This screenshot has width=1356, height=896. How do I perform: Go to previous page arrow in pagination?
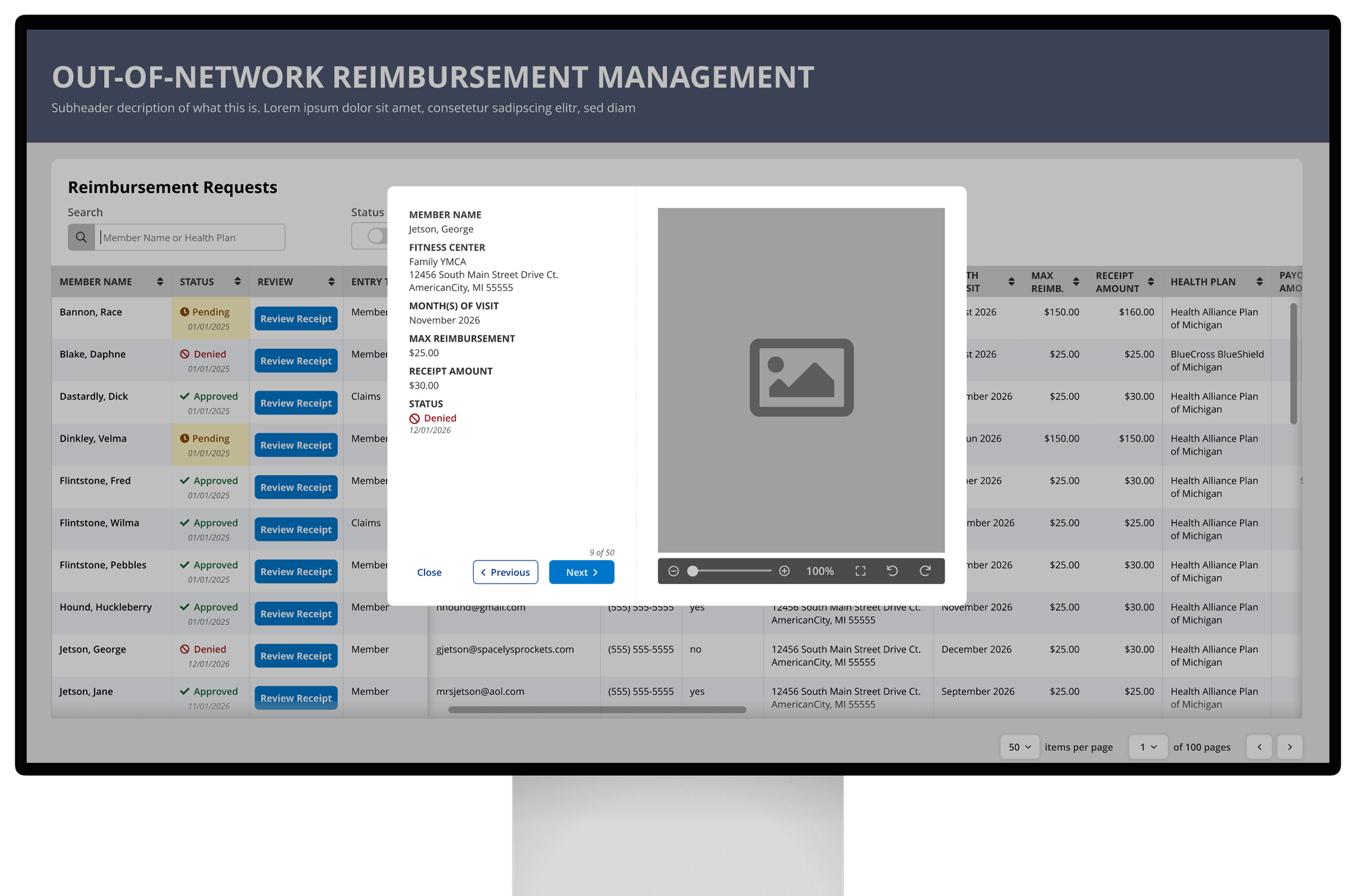pos(1259,746)
